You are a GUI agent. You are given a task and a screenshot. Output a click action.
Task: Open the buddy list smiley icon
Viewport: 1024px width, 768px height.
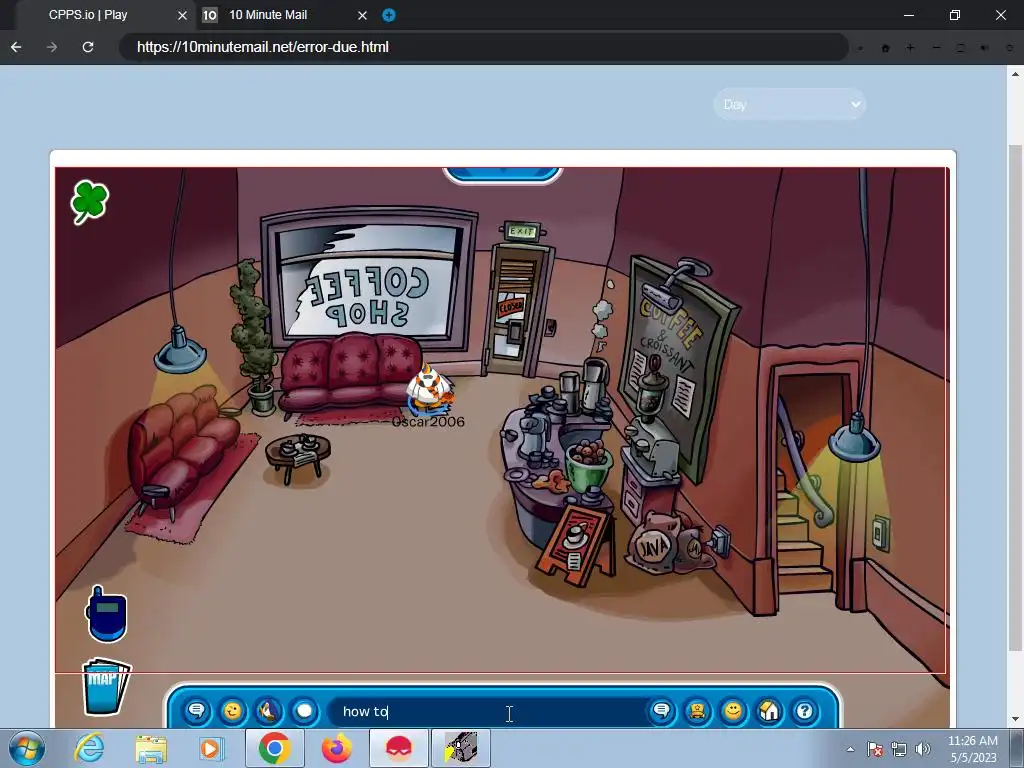click(x=733, y=711)
